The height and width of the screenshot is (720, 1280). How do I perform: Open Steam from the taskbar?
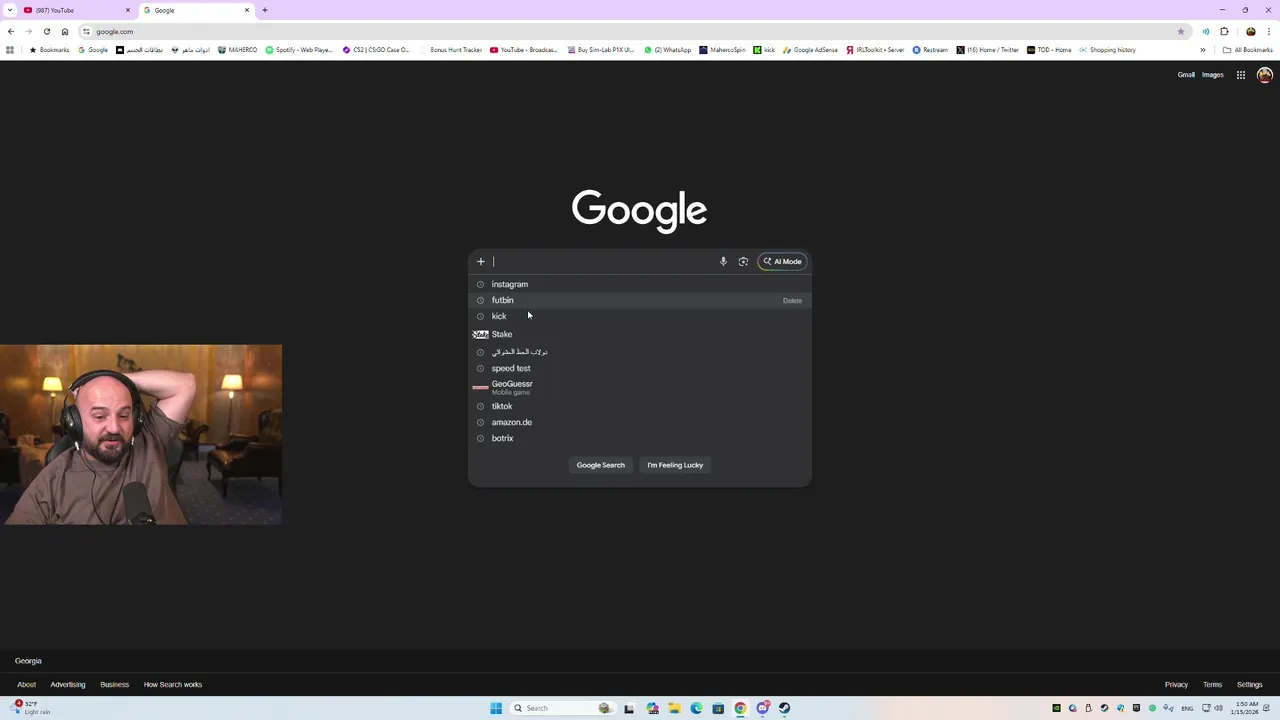pos(784,708)
